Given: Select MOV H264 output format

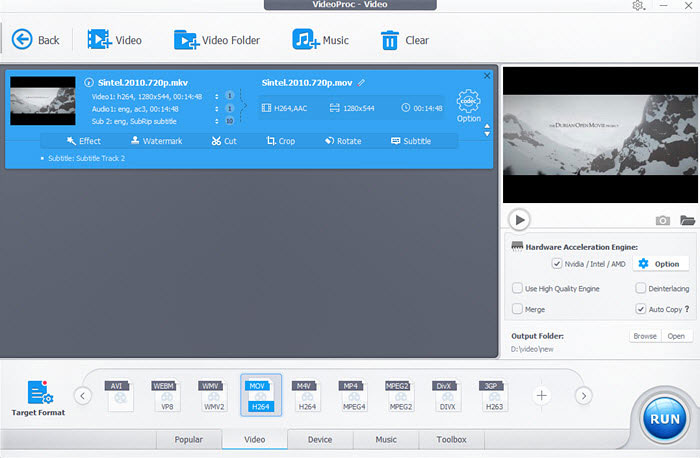Looking at the screenshot, I should pyautogui.click(x=261, y=396).
